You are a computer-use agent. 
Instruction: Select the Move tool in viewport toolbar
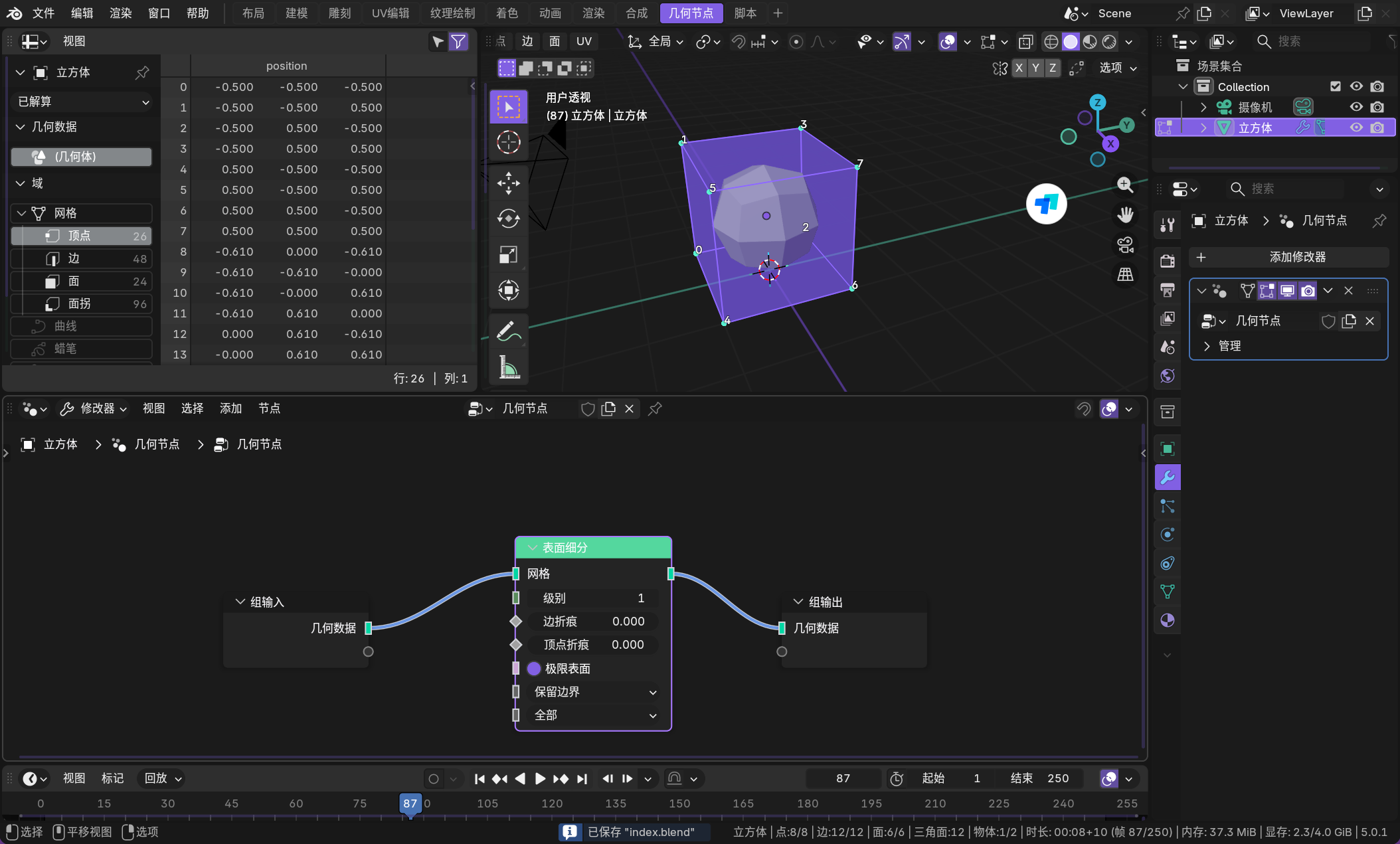pyautogui.click(x=508, y=183)
